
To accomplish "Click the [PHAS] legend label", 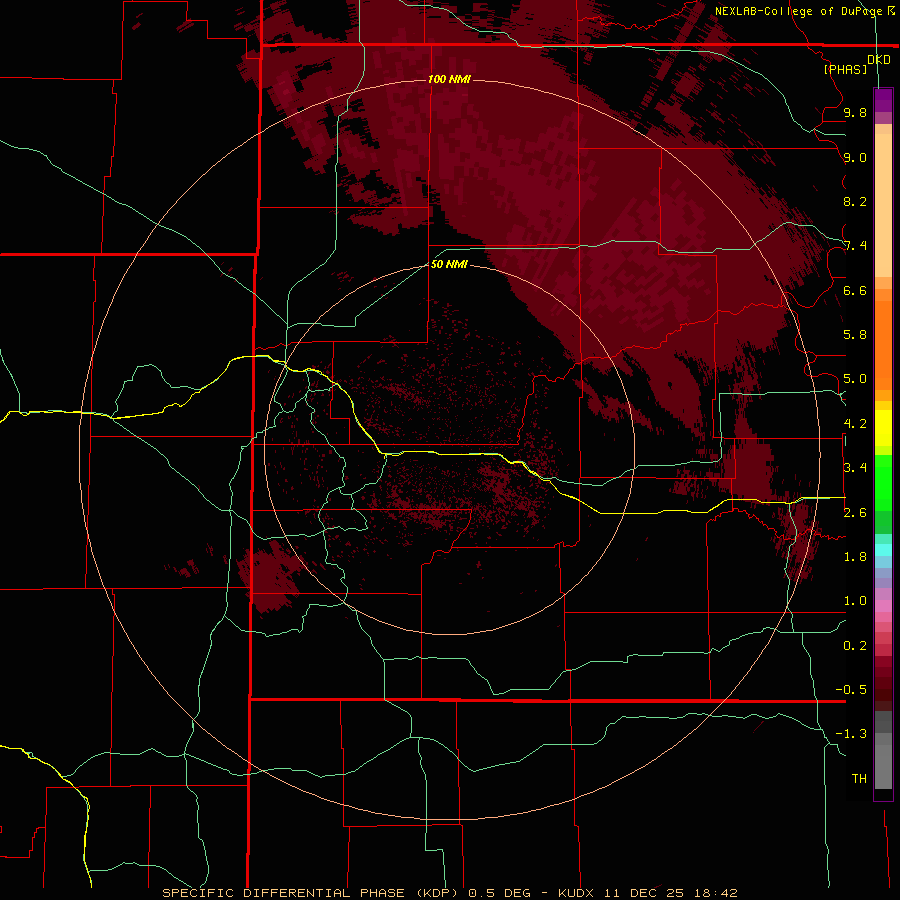I will (845, 70).
